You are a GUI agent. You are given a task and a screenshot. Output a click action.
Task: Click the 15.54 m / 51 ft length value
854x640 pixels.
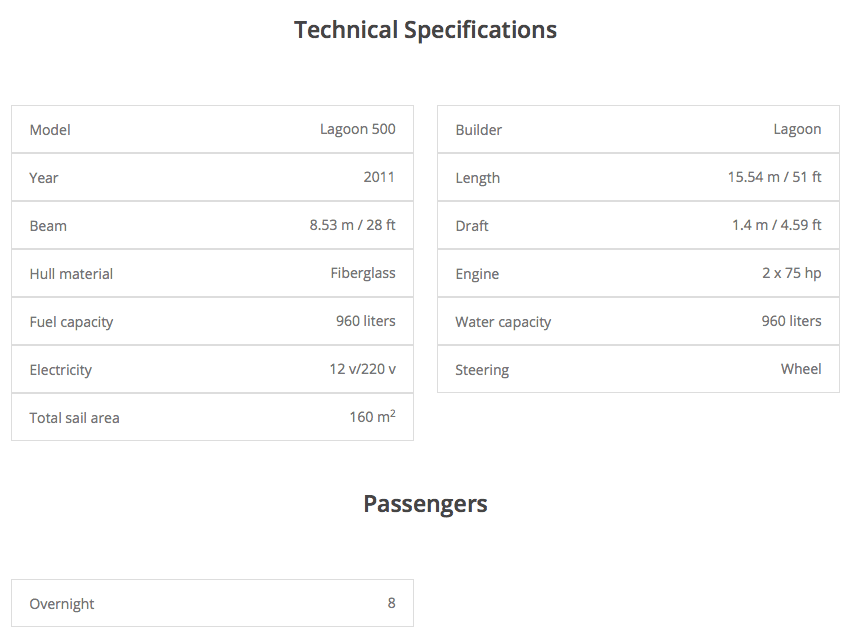click(x=774, y=177)
